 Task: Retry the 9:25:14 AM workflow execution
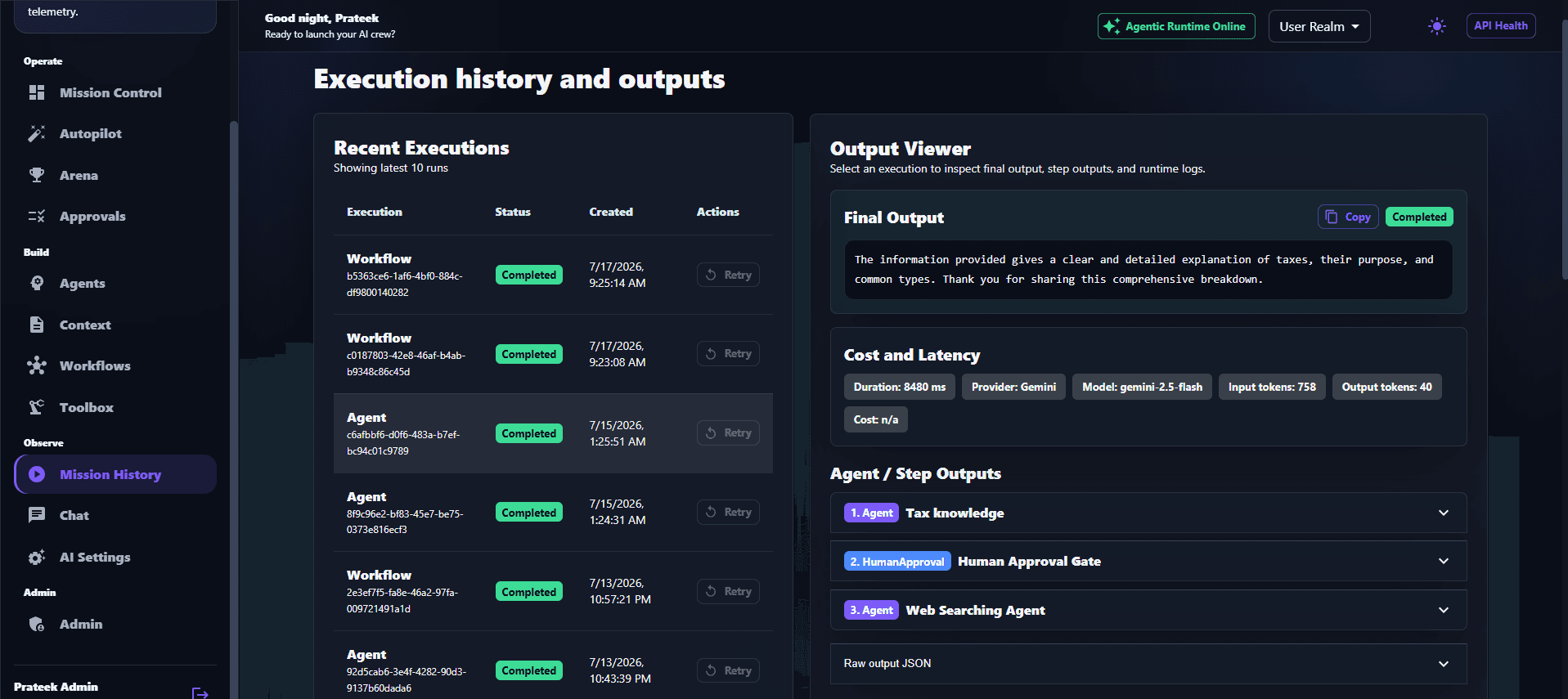pos(728,275)
